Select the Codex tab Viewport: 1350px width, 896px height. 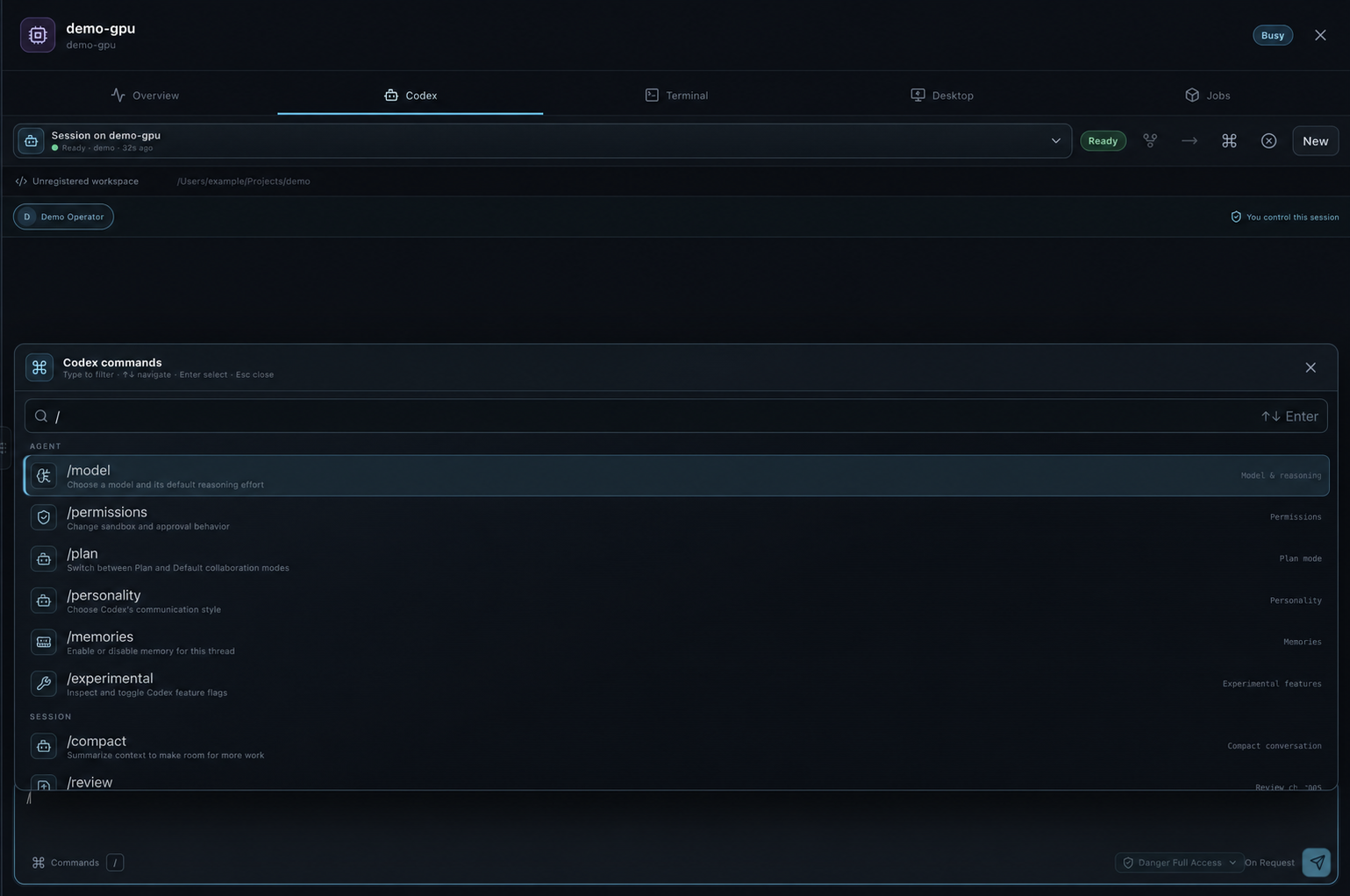pyautogui.click(x=411, y=95)
